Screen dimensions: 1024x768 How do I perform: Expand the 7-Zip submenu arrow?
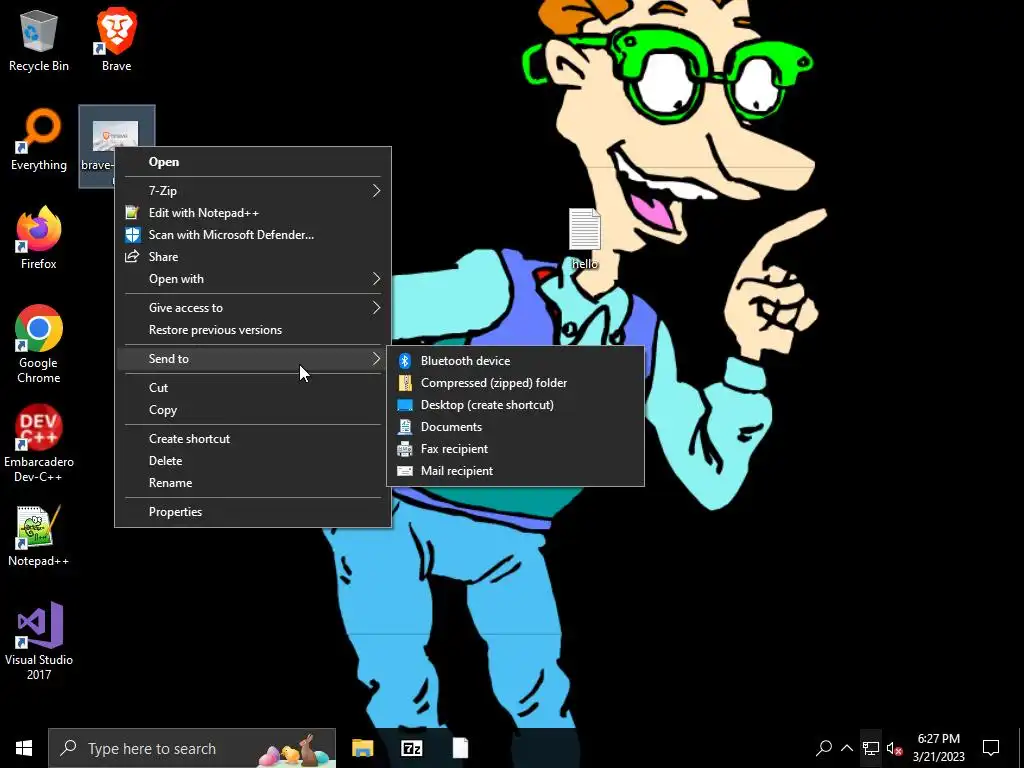(x=376, y=191)
